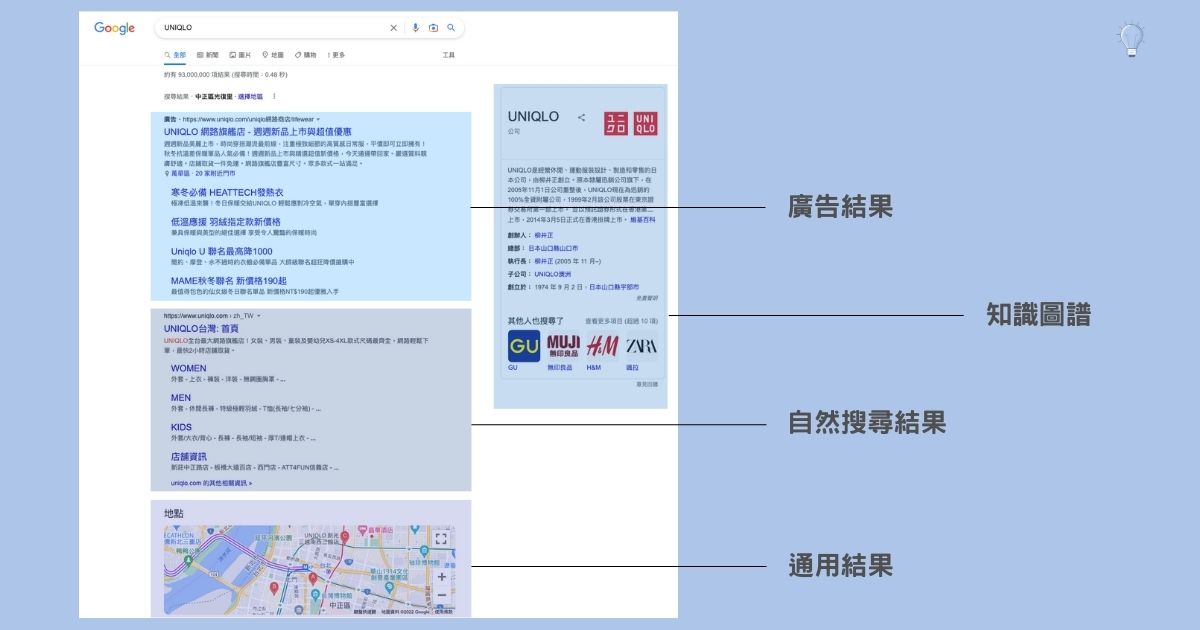Open the 工具 search tools menu
The width and height of the screenshot is (1200, 630).
pos(450,55)
